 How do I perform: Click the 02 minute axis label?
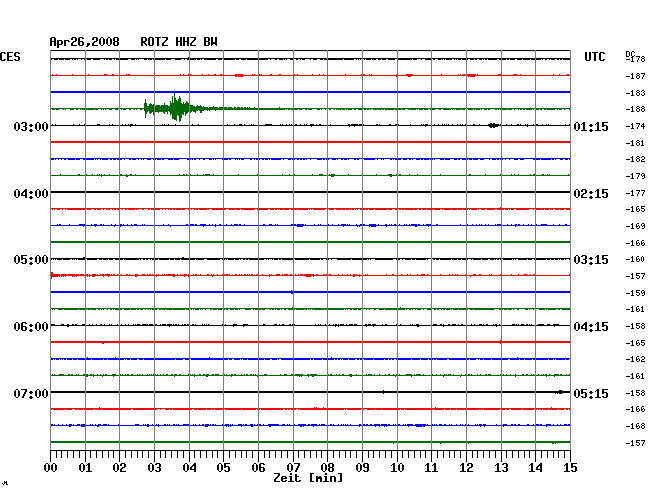(119, 468)
